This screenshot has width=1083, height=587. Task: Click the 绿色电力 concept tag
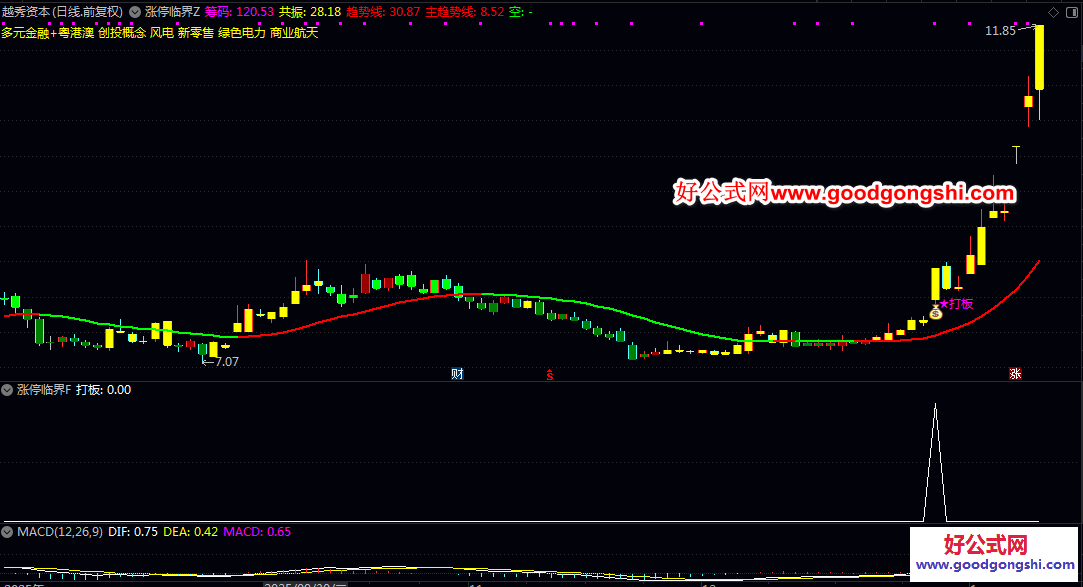[x=242, y=32]
